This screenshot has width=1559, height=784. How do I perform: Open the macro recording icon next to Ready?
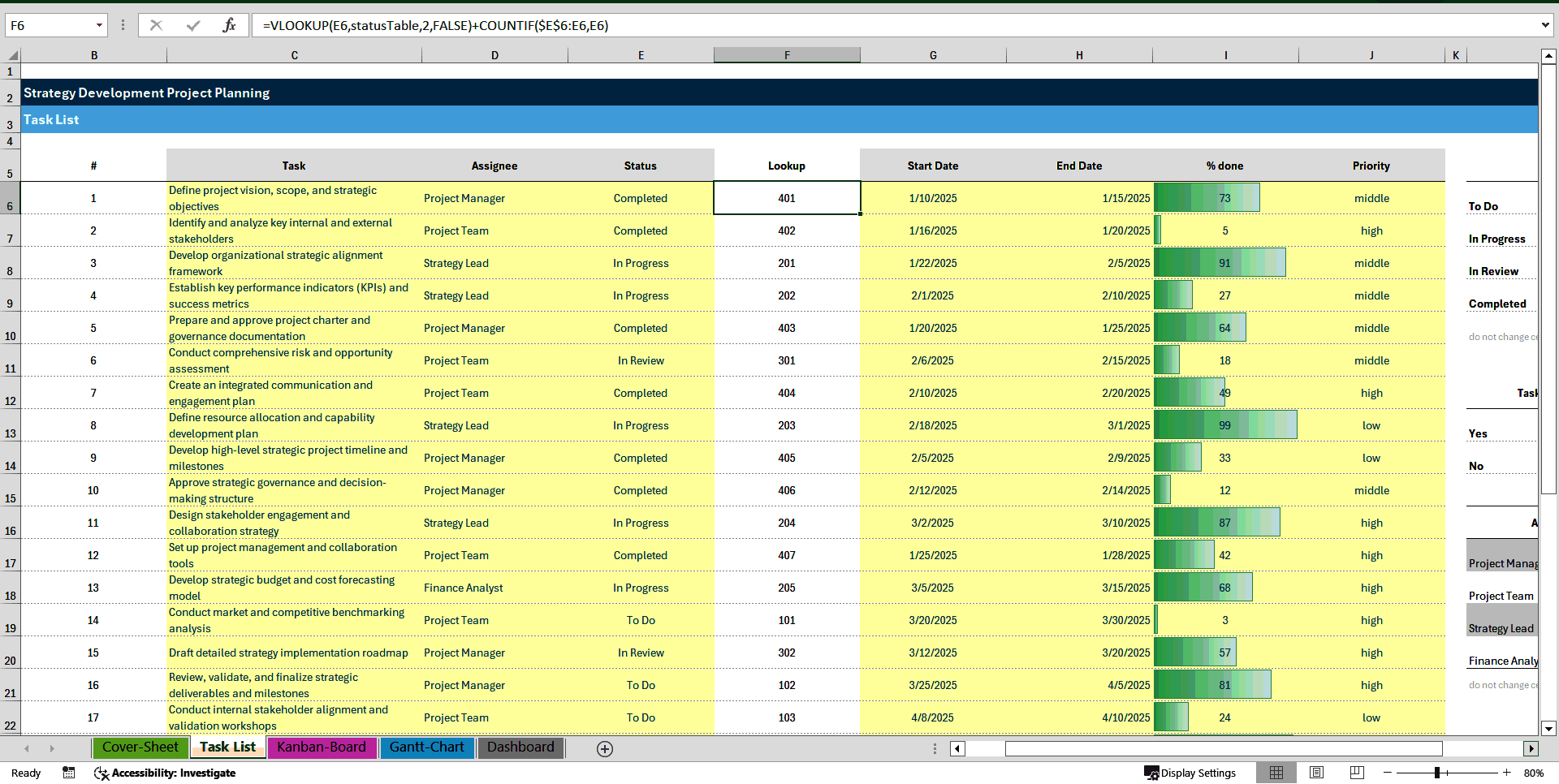[x=69, y=773]
